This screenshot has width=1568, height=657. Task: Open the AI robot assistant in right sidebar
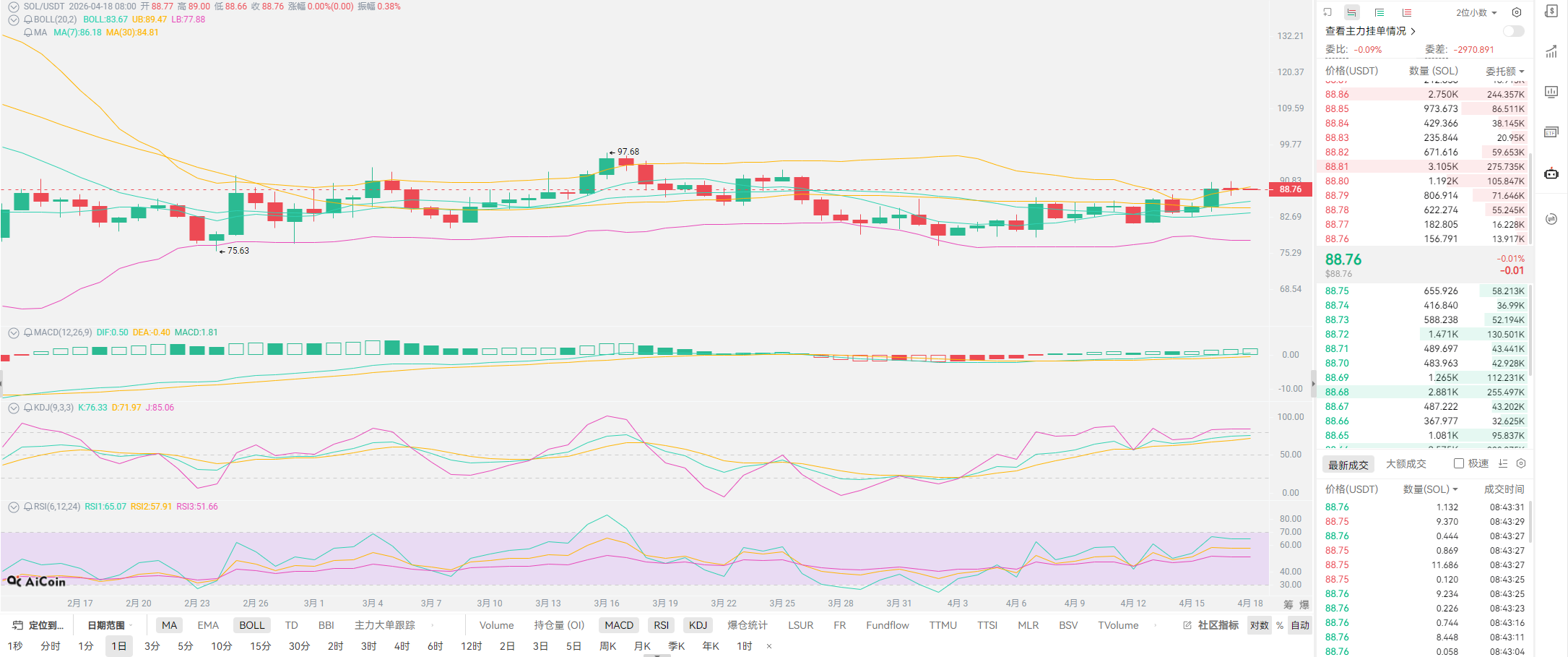(x=1551, y=173)
